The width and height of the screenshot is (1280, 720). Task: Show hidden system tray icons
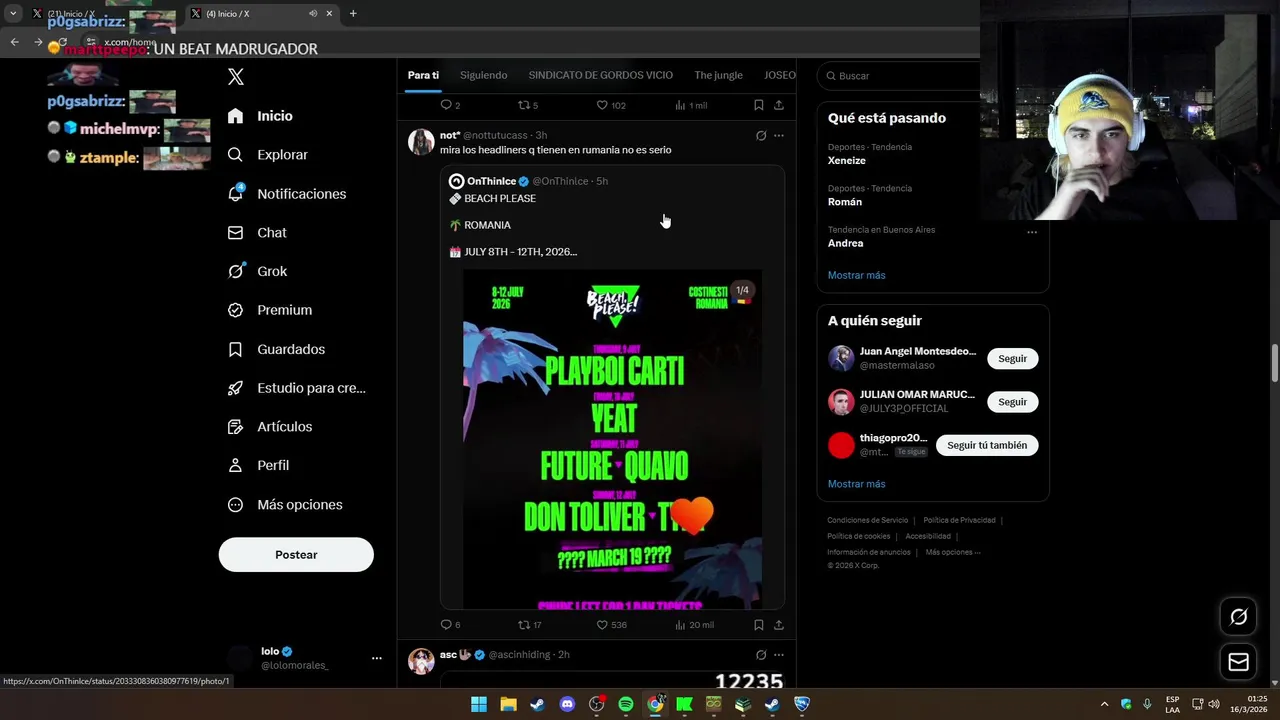click(x=1104, y=704)
